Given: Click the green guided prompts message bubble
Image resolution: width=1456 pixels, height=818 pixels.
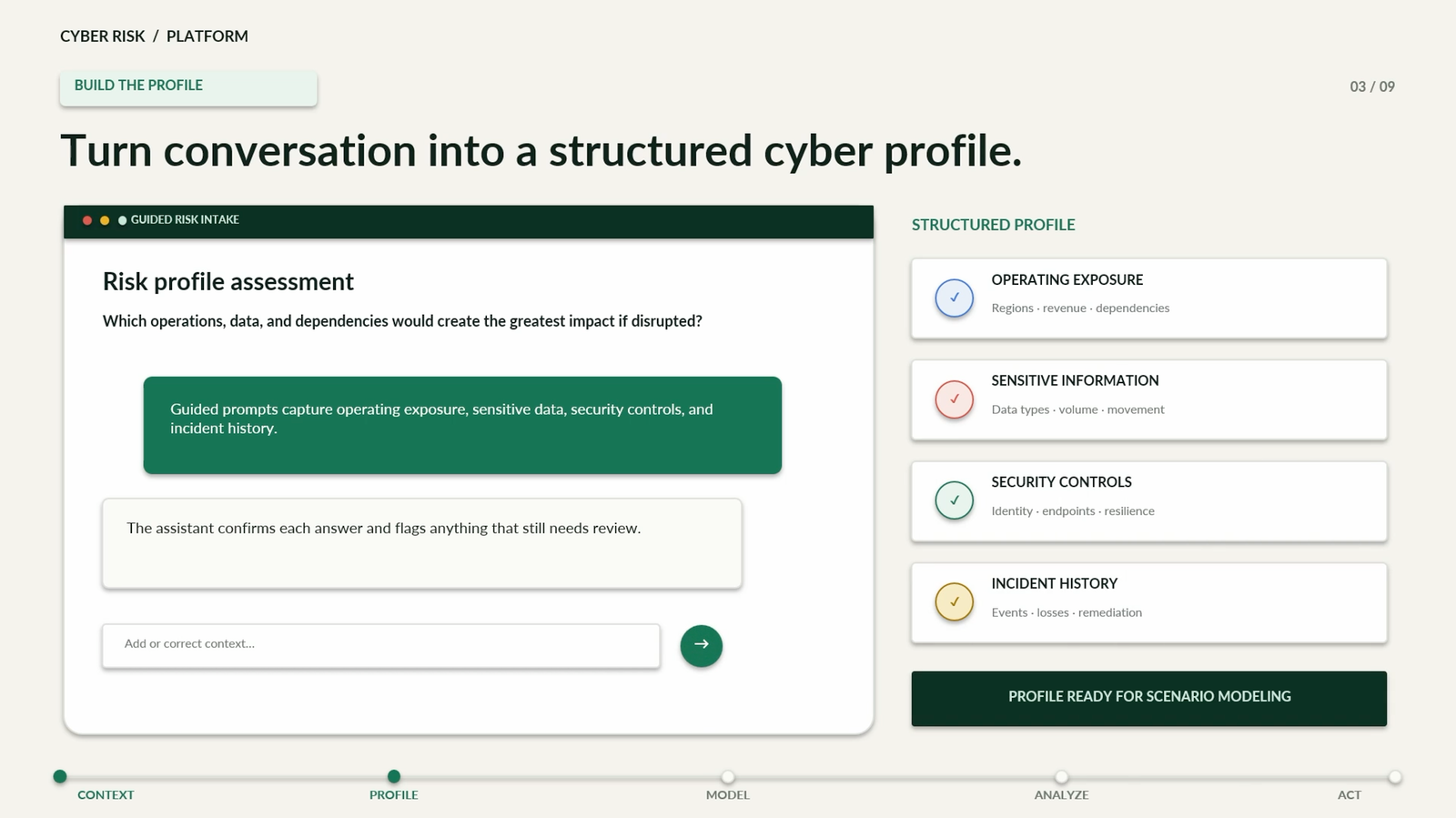Looking at the screenshot, I should (x=462, y=425).
